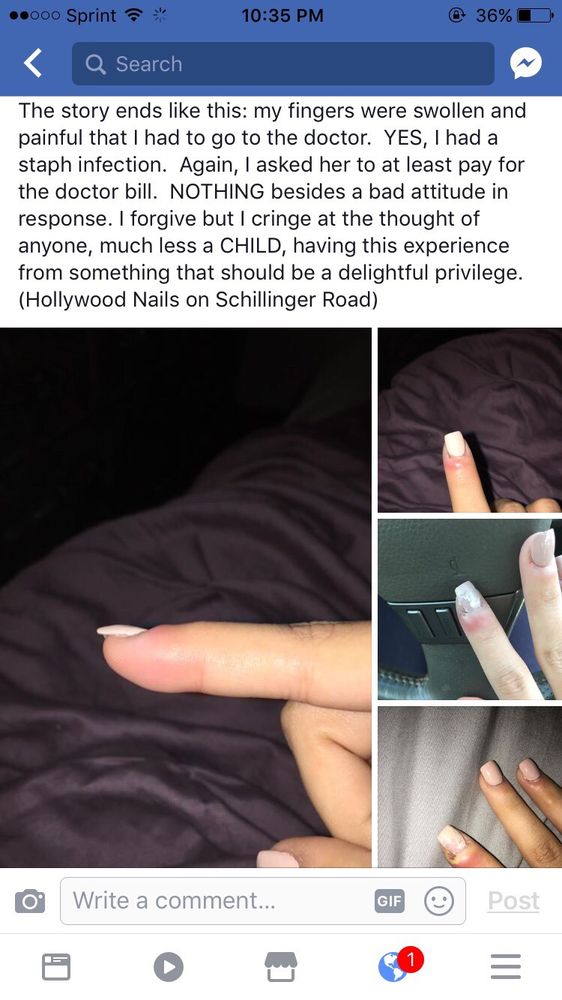This screenshot has height=1000, width=562.
Task: Open the News Feed tab icon
Action: [x=56, y=966]
